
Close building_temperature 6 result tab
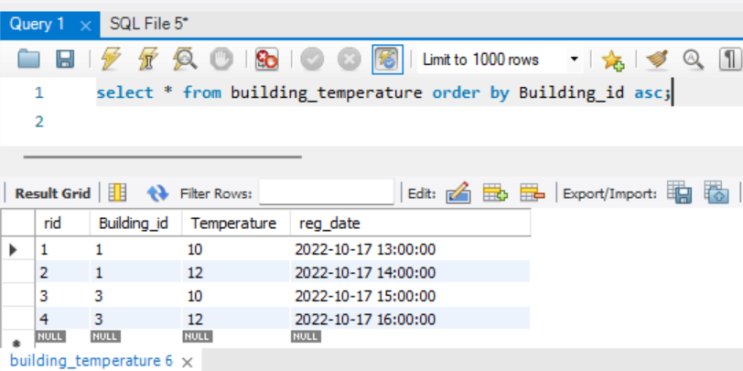point(187,362)
